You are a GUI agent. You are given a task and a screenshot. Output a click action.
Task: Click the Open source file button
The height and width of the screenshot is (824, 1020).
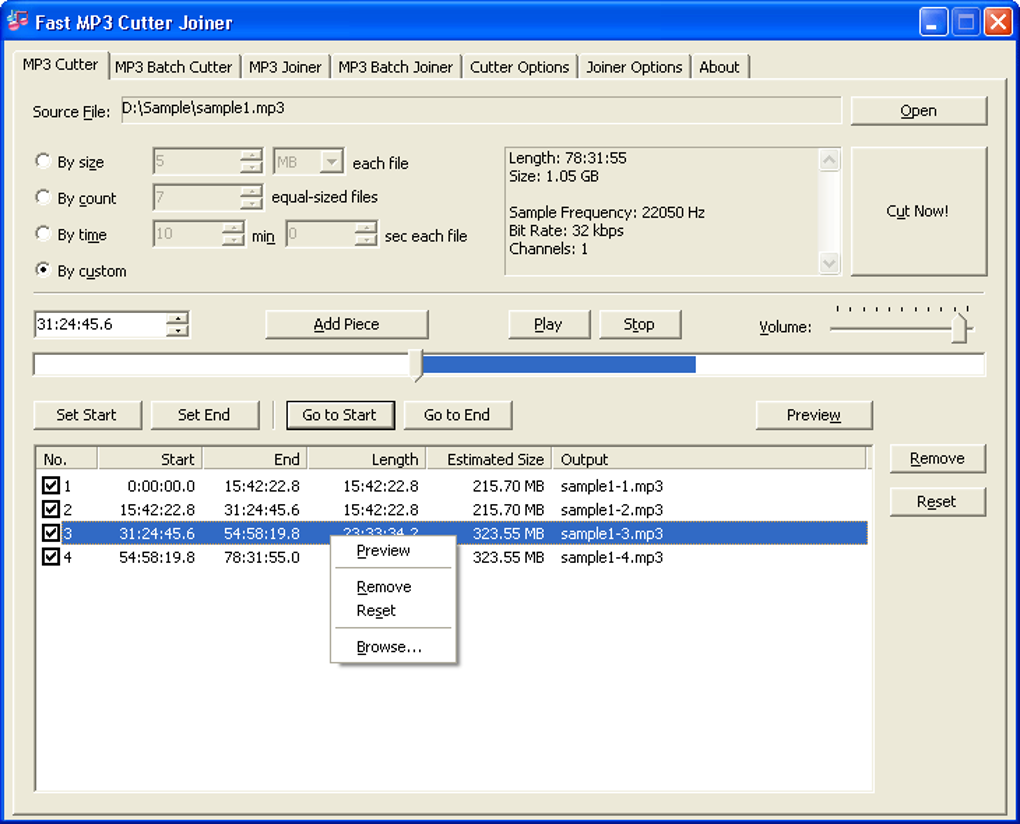pos(919,111)
